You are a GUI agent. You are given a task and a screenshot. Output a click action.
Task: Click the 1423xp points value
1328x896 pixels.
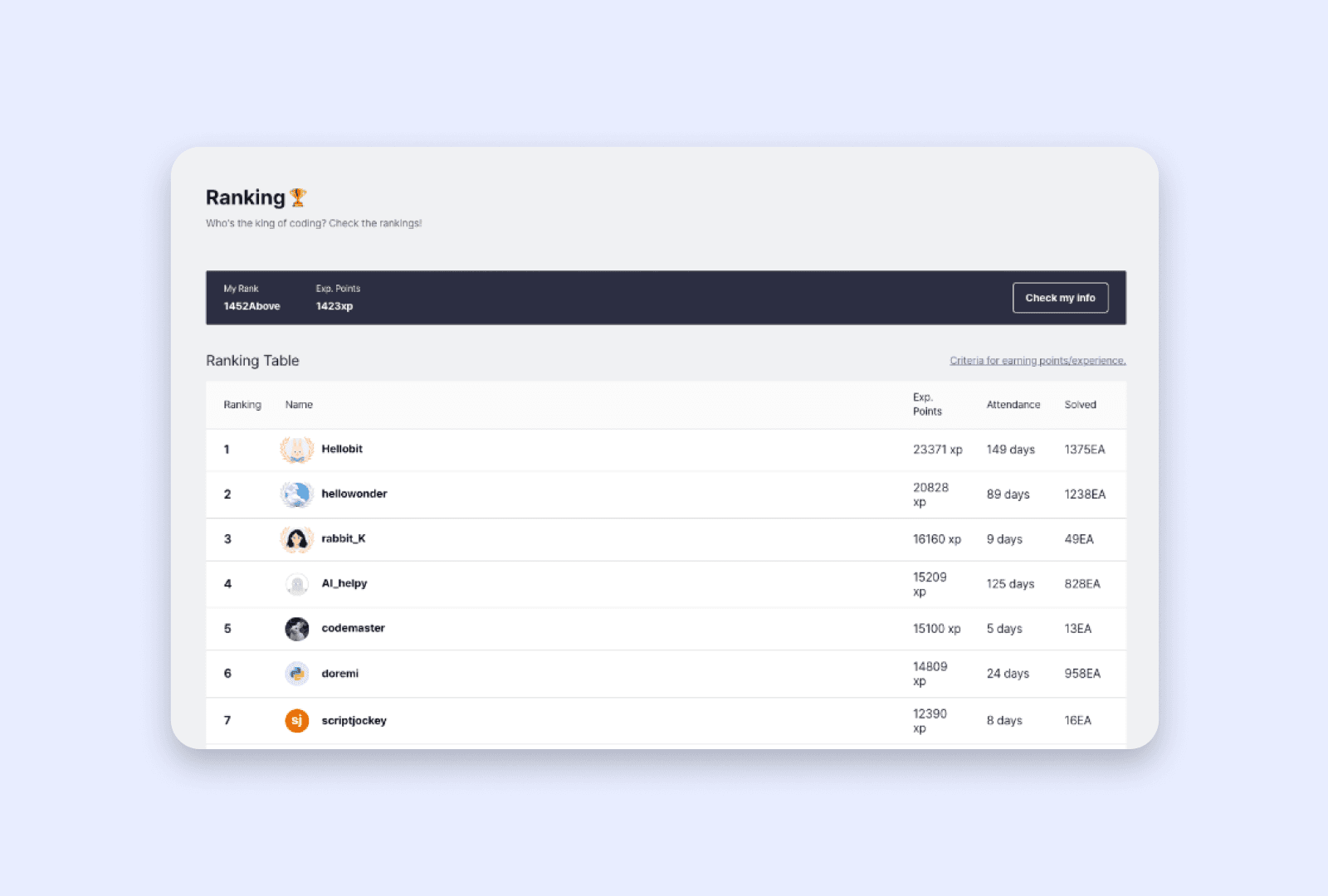pyautogui.click(x=334, y=306)
